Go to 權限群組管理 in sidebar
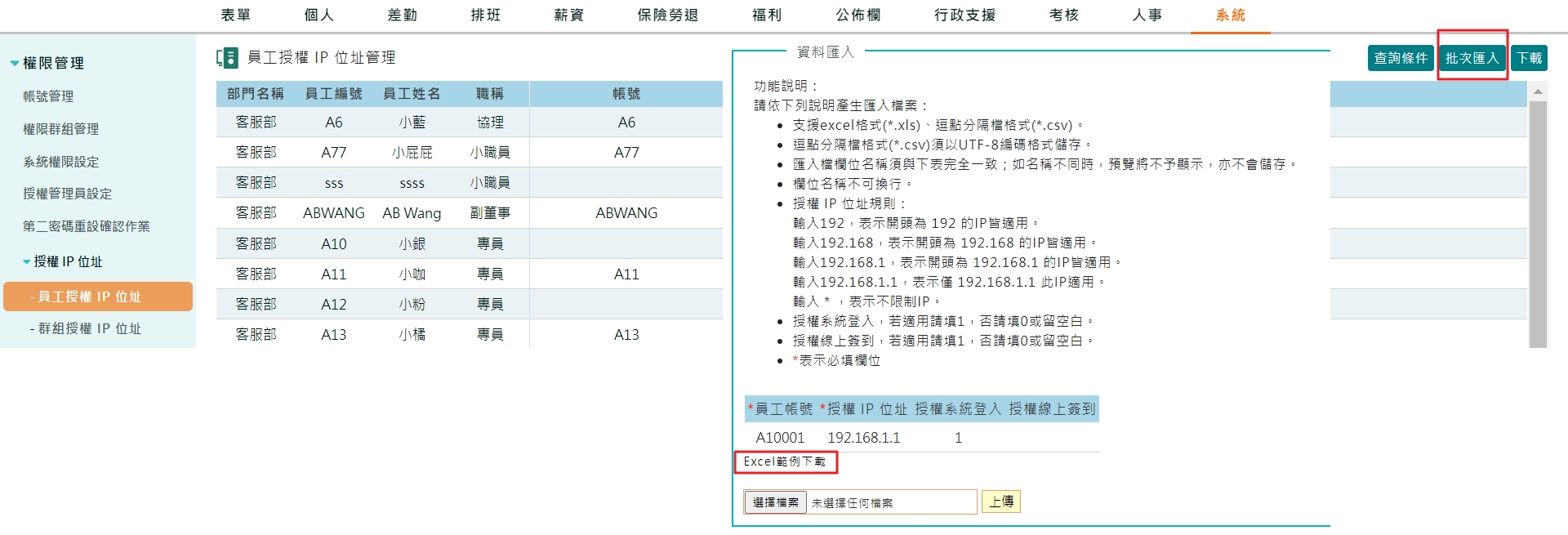 pyautogui.click(x=61, y=129)
